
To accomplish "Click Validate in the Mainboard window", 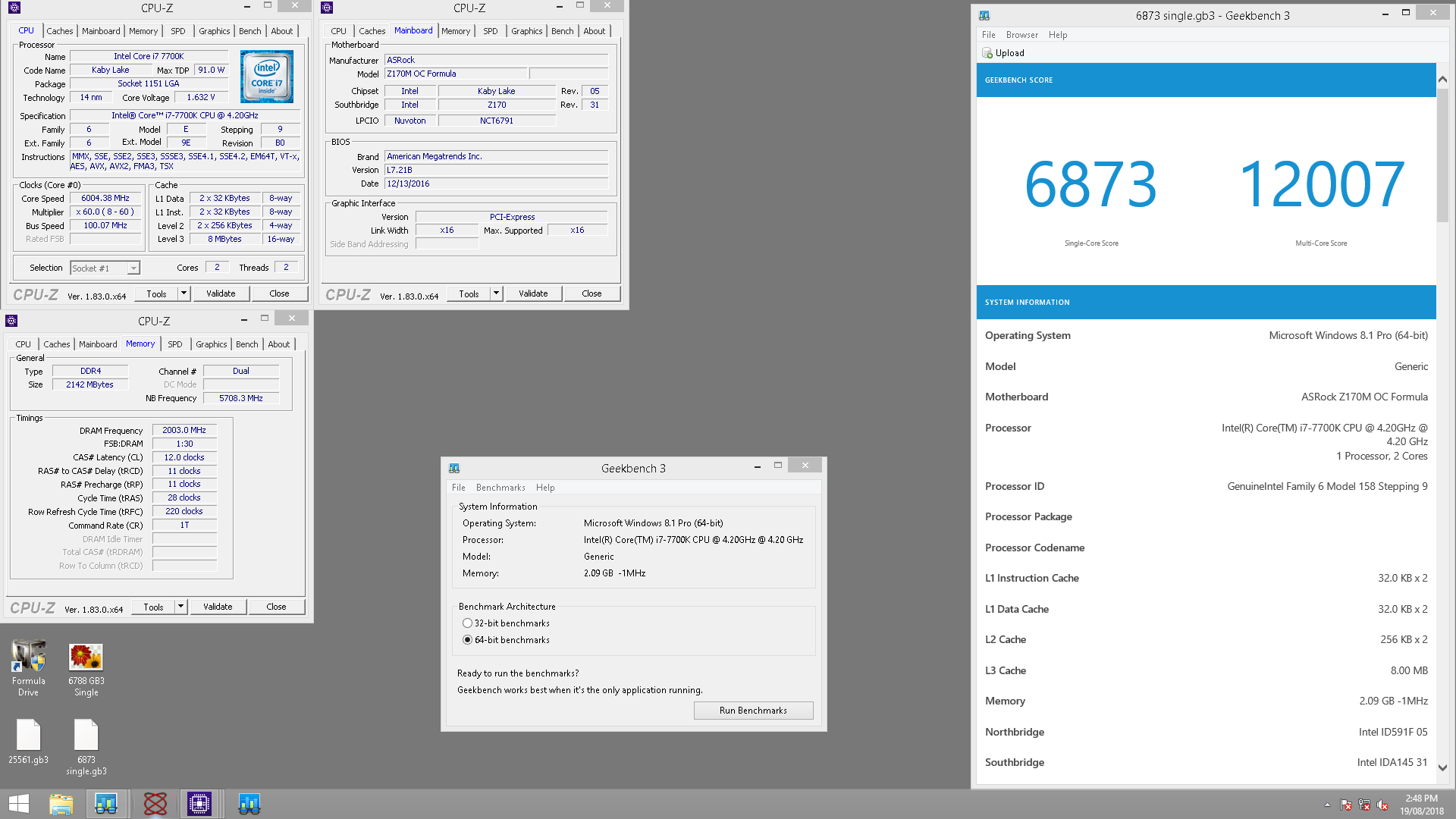I will point(533,293).
